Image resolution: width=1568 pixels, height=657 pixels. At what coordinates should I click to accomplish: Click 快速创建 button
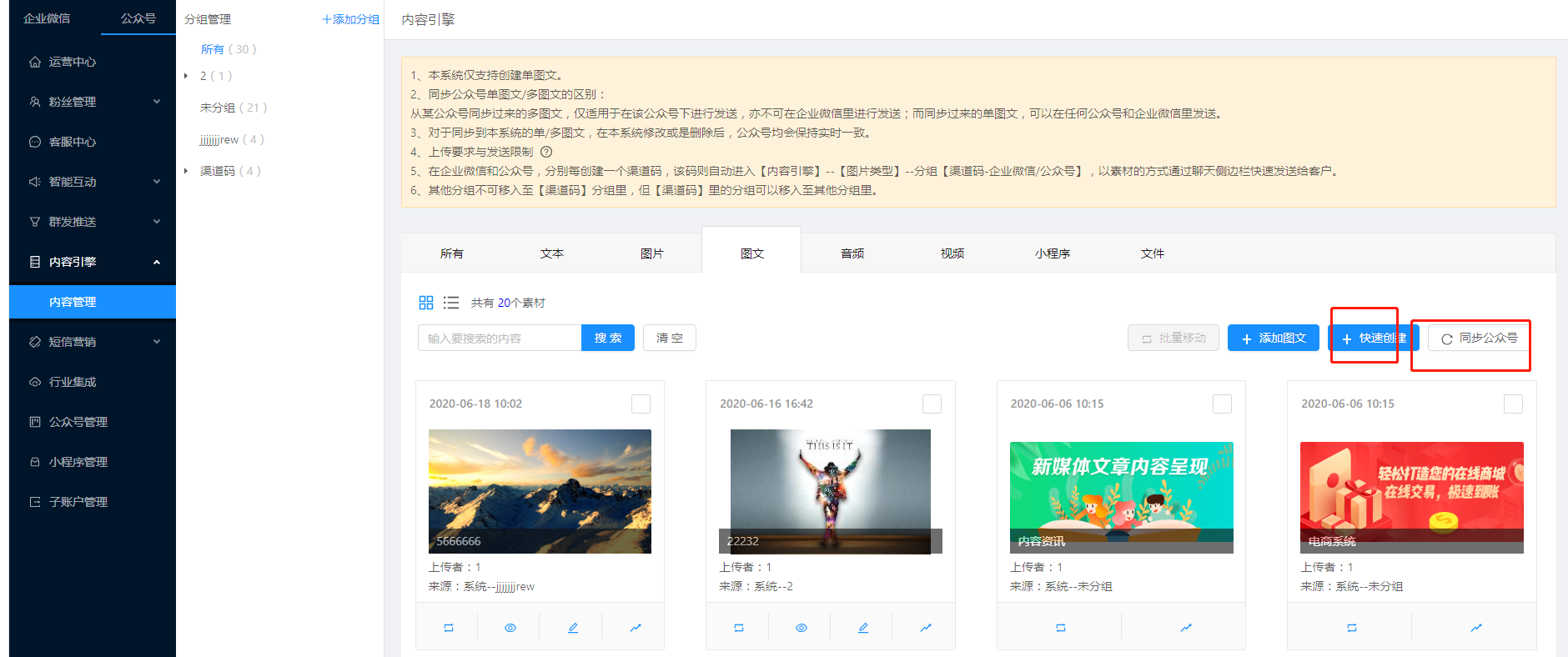click(1374, 338)
